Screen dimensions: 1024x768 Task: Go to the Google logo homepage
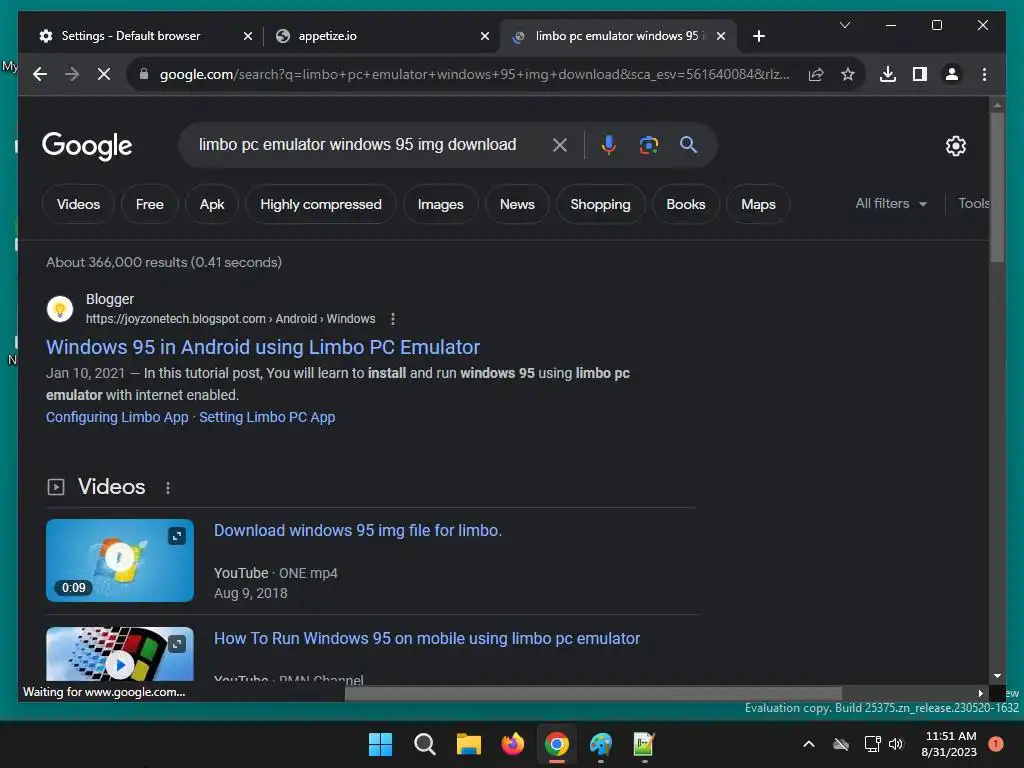[87, 146]
